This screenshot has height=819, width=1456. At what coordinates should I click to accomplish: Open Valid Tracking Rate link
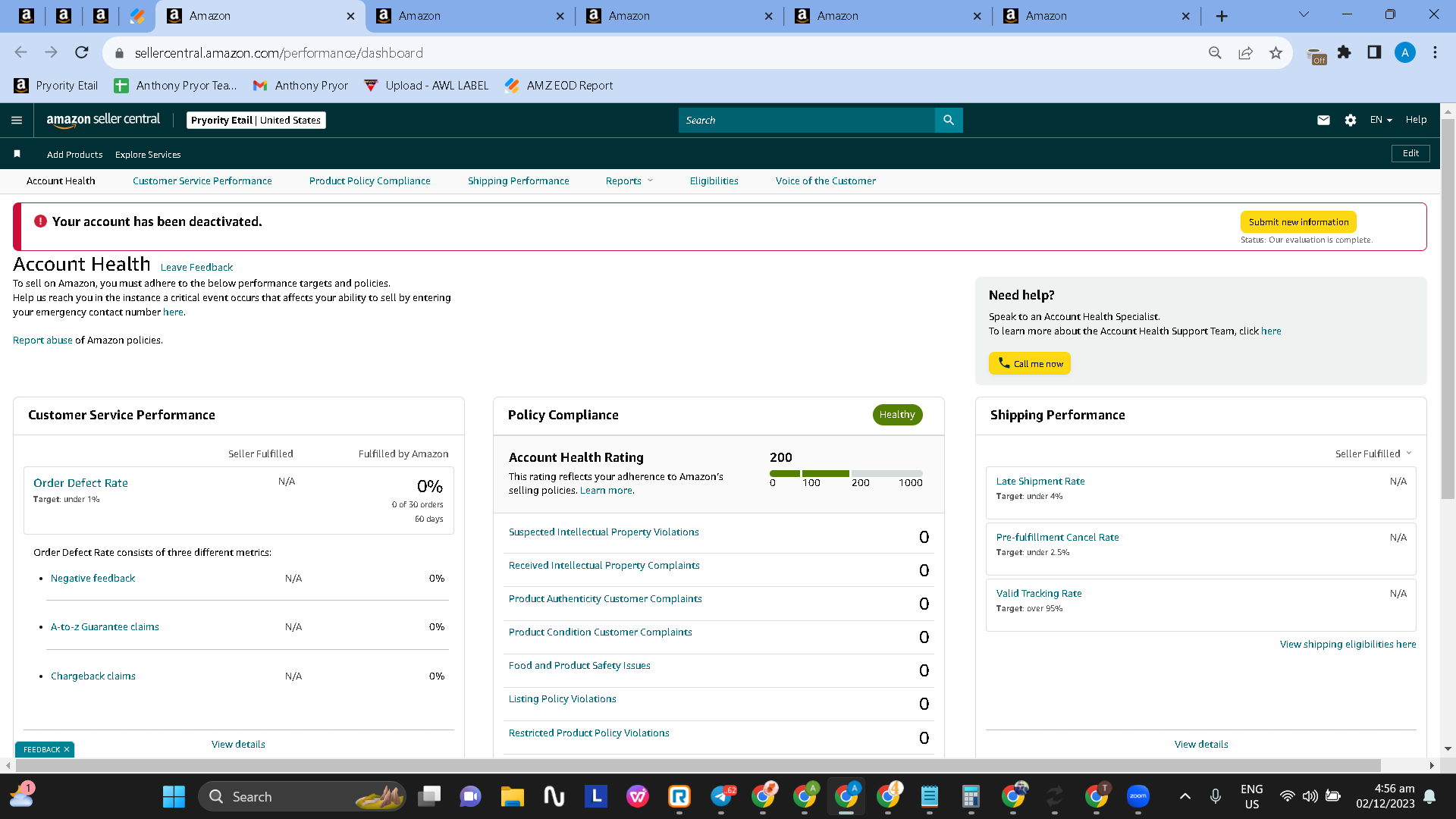(x=1038, y=594)
